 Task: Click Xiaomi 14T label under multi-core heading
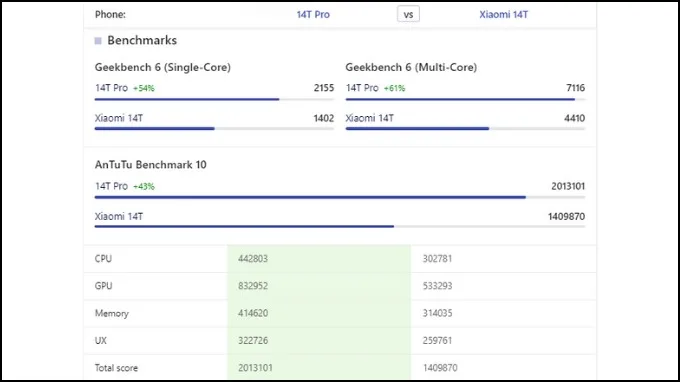click(x=369, y=118)
